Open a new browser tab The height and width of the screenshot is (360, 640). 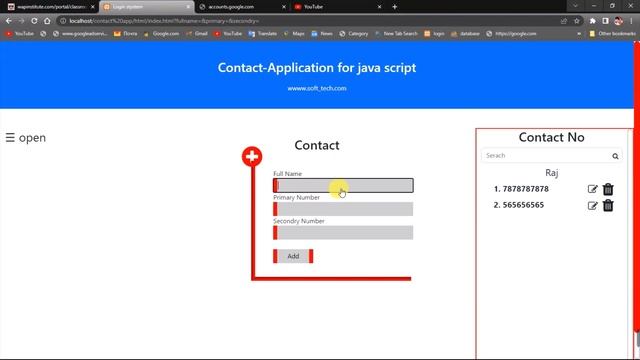click(394, 7)
